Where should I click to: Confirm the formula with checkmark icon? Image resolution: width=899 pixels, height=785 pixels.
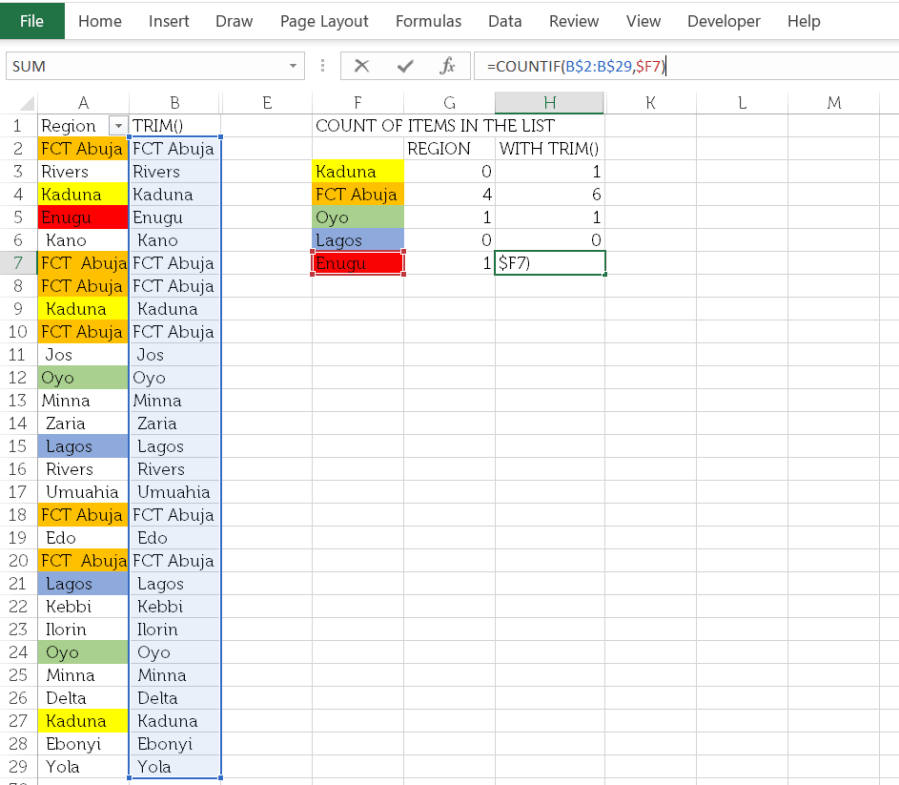pyautogui.click(x=405, y=66)
